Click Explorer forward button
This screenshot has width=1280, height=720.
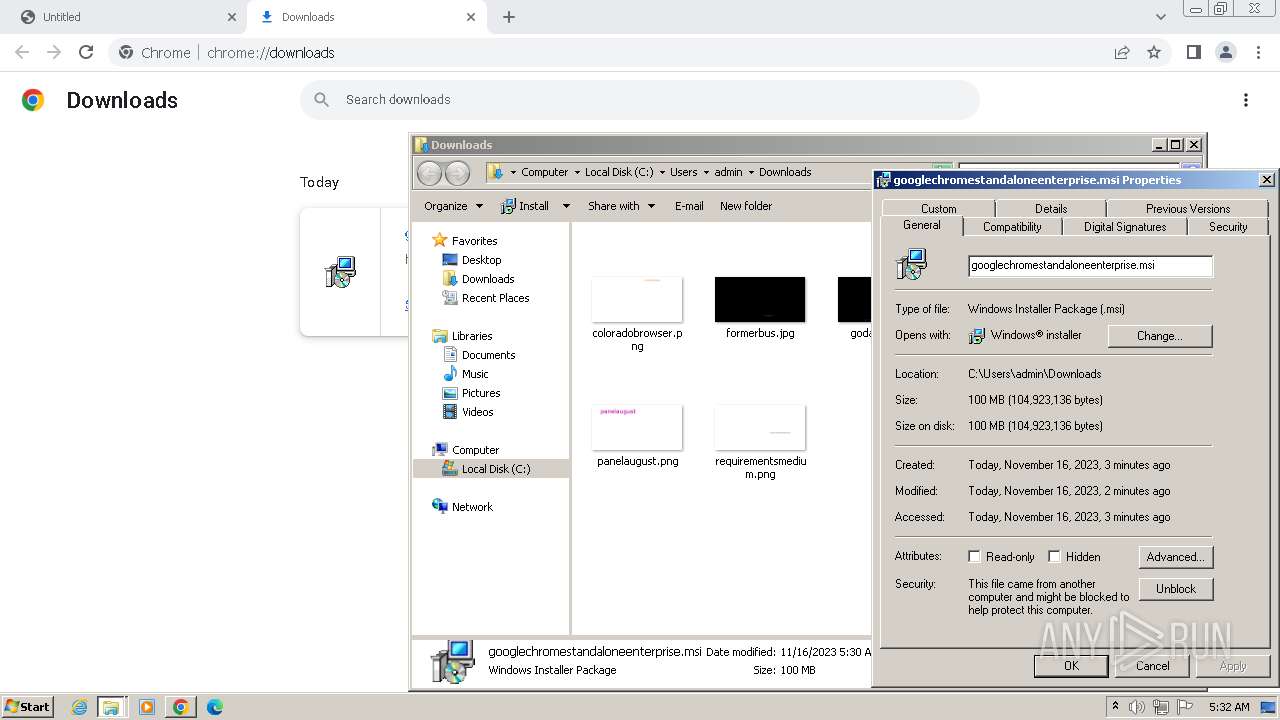pyautogui.click(x=457, y=173)
